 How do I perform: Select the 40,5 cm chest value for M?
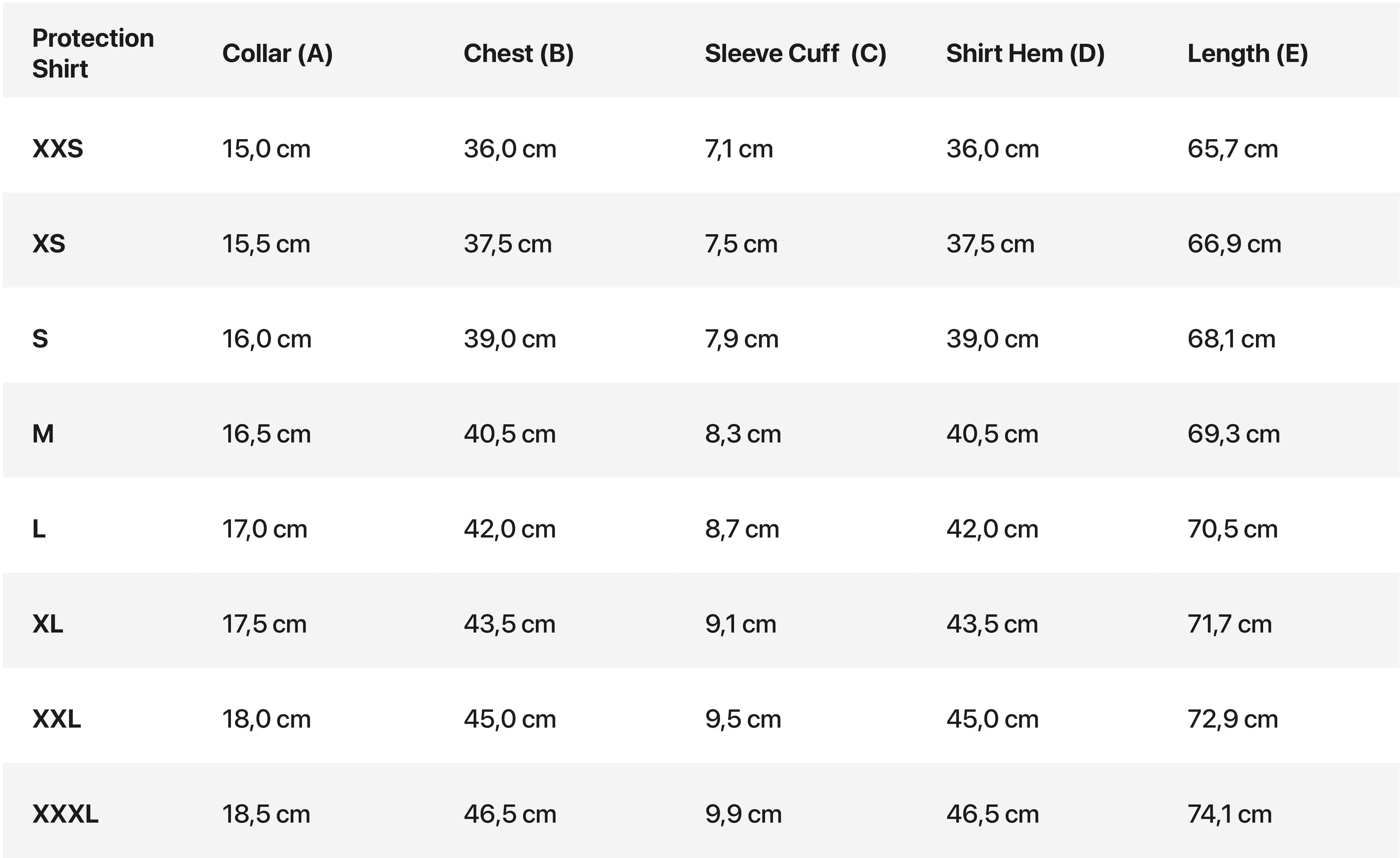510,434
